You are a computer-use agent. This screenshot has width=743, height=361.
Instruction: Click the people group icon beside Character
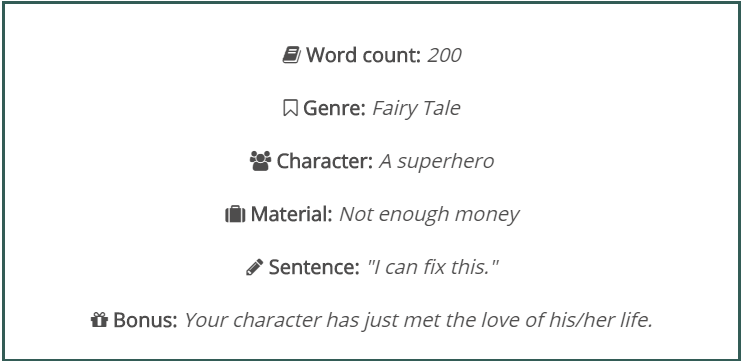coord(260,161)
